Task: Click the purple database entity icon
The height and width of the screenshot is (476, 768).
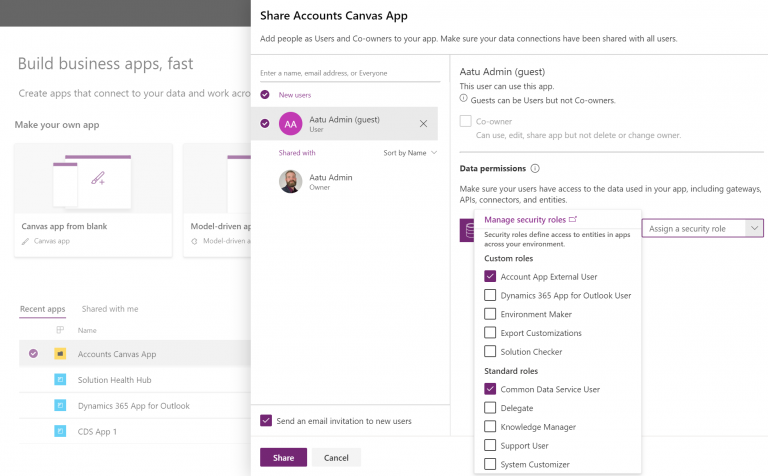Action: [467, 230]
